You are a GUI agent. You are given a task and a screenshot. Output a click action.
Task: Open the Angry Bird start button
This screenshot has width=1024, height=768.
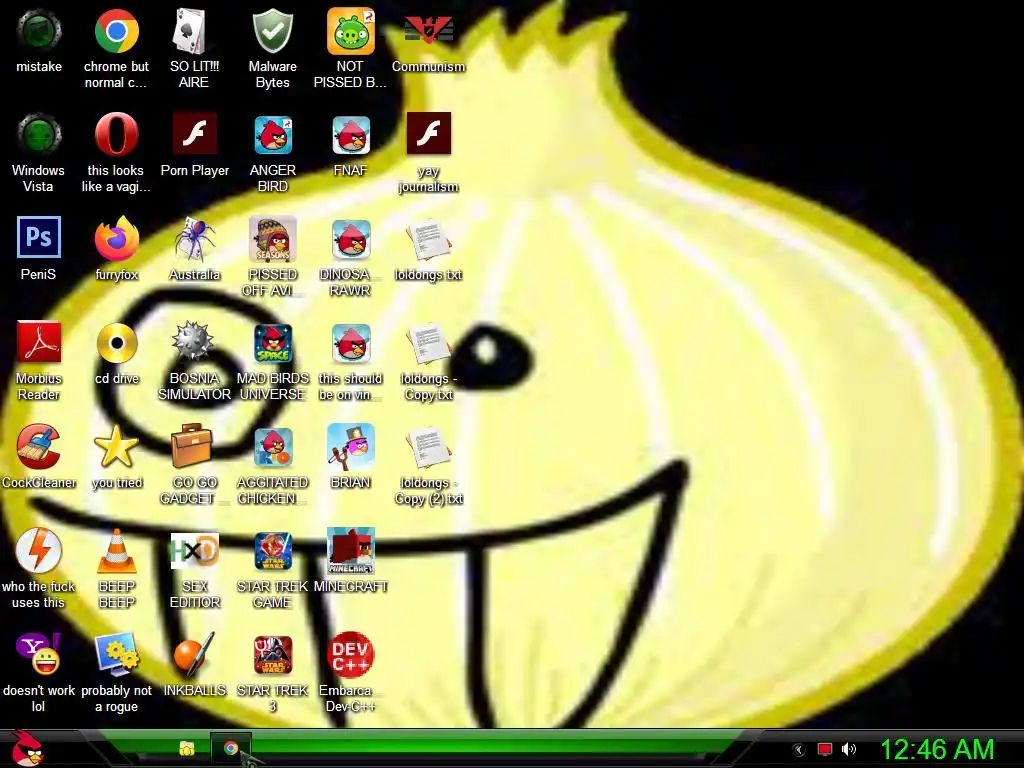(x=27, y=748)
